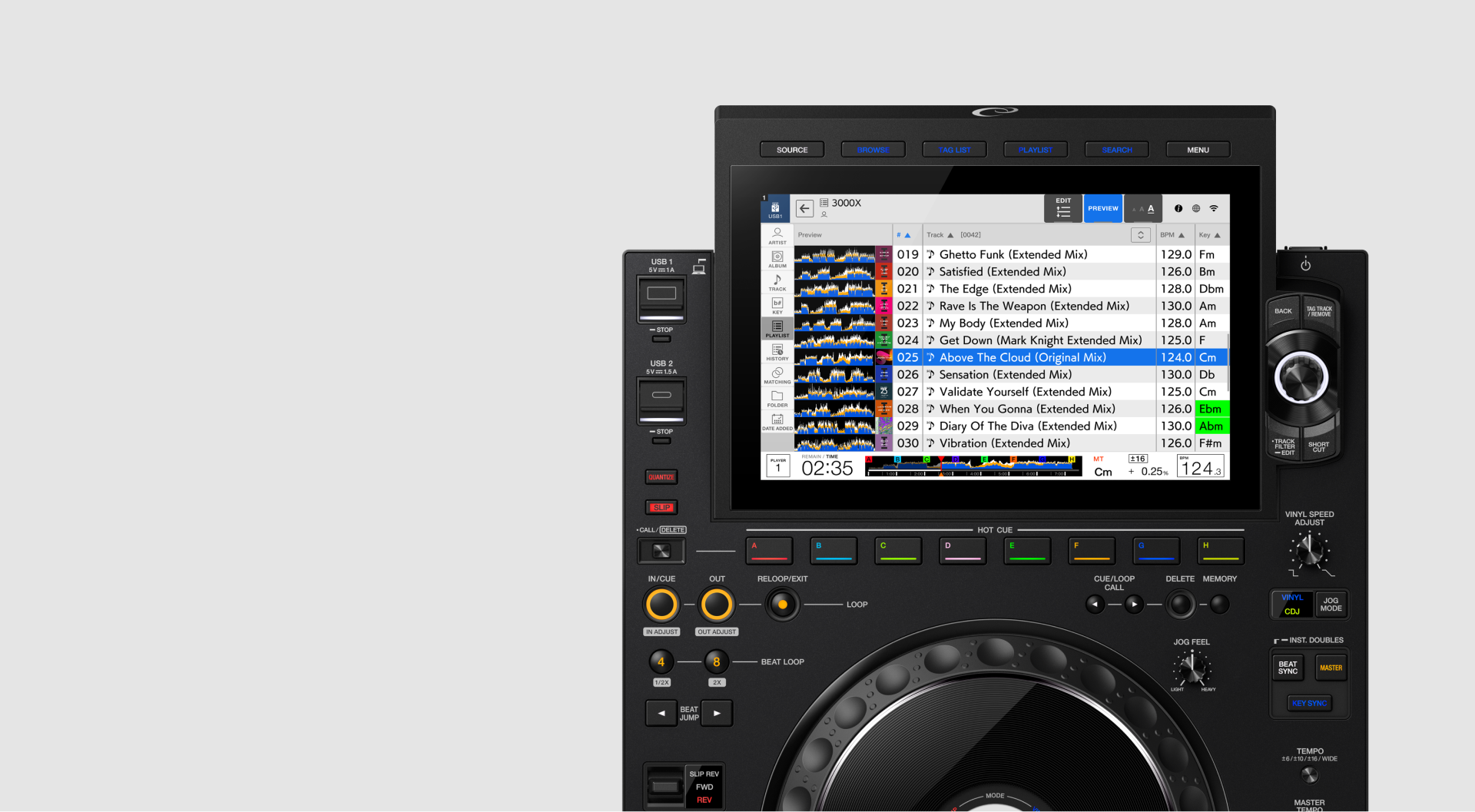Click album art of Above The Cloud
Screen dimensions: 1475x812
(x=883, y=357)
